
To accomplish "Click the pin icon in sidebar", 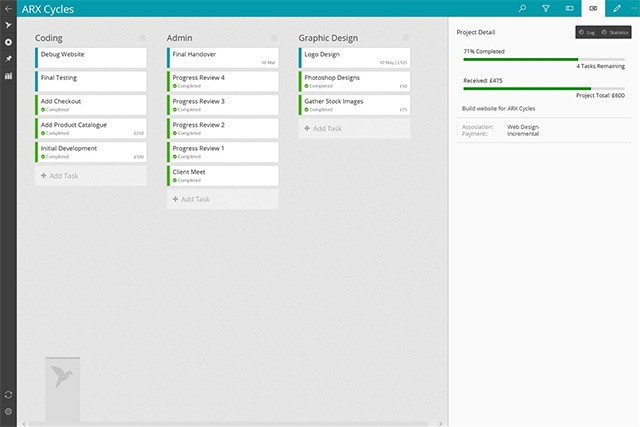I will tap(8, 60).
